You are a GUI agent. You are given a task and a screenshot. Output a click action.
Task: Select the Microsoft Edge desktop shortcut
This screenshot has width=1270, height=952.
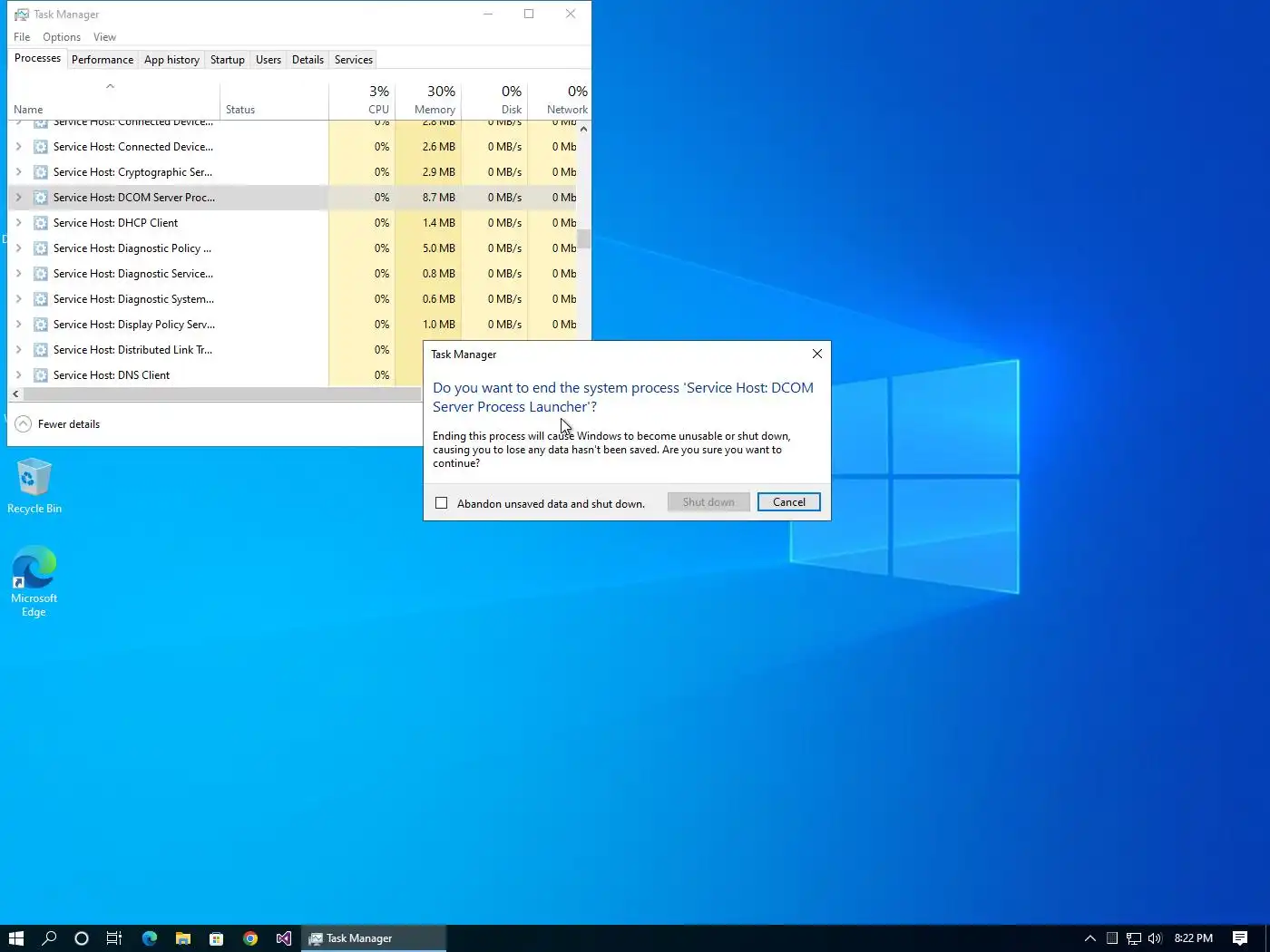click(x=34, y=581)
